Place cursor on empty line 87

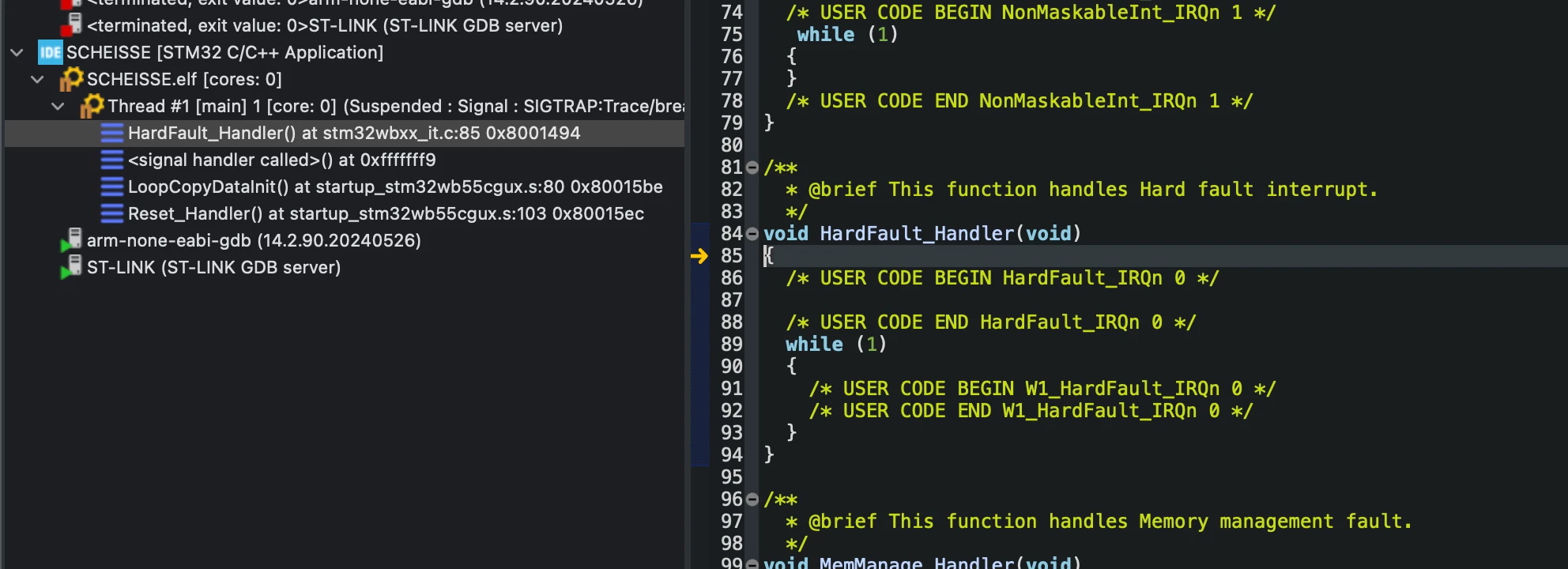(x=1162, y=300)
